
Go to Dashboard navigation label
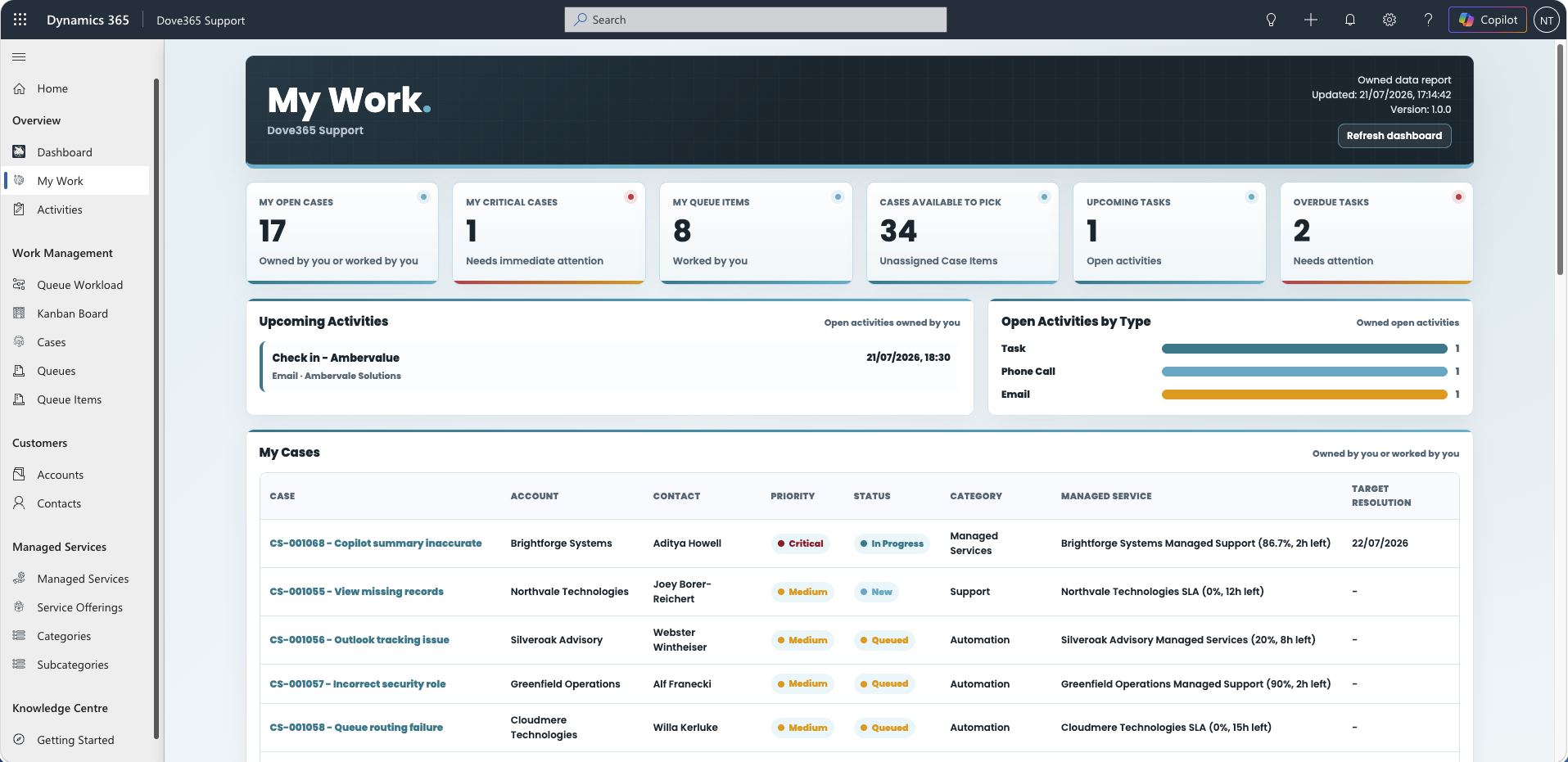65,152
